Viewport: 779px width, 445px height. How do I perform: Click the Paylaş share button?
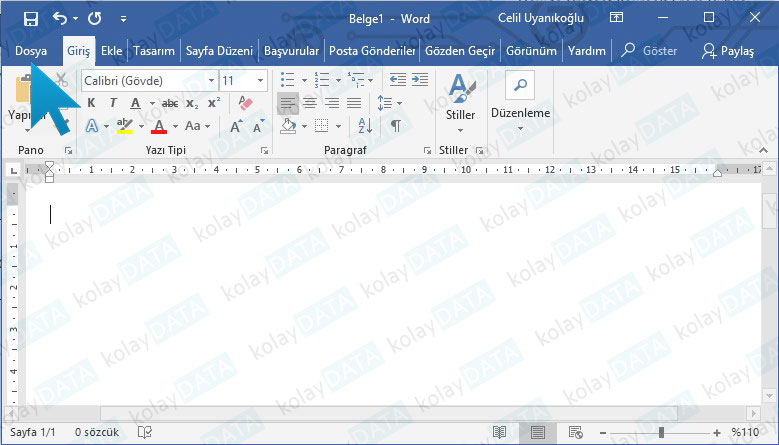pyautogui.click(x=728, y=51)
